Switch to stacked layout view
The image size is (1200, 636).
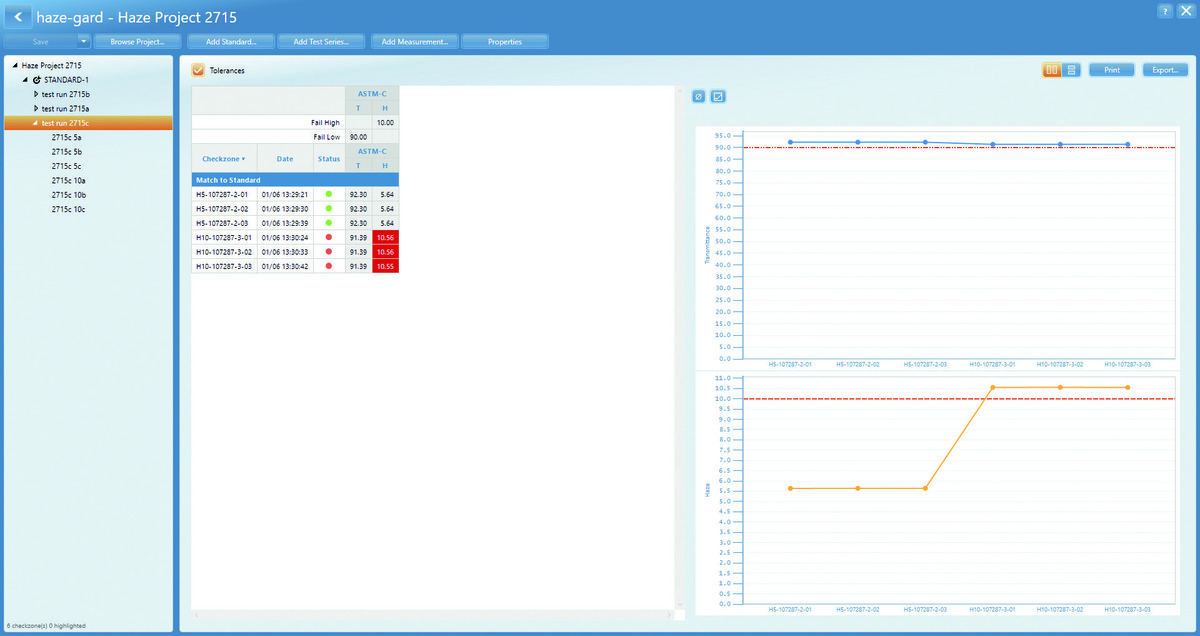pos(1071,70)
